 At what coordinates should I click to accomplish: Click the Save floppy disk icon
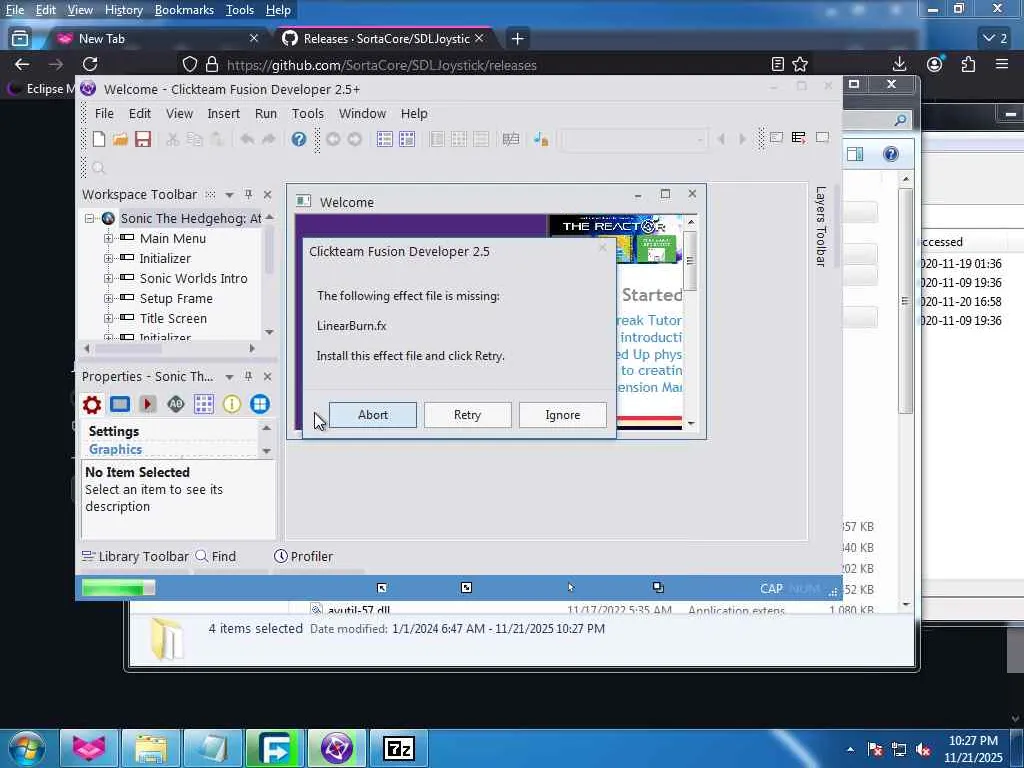click(143, 138)
